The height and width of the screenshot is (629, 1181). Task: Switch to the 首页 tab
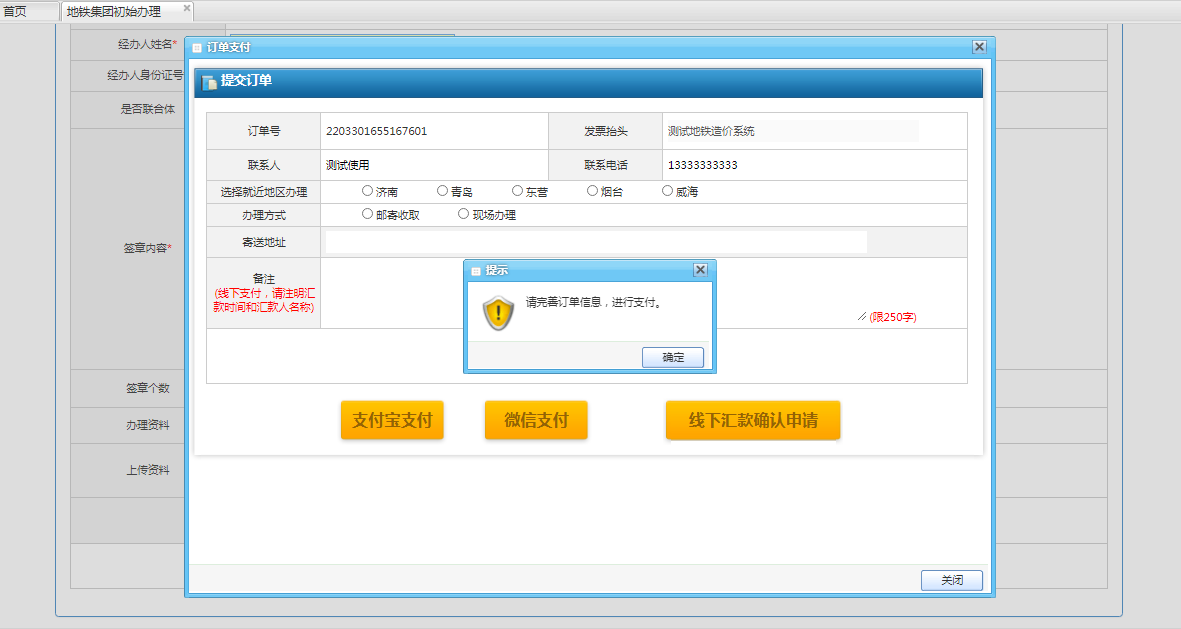(x=16, y=12)
